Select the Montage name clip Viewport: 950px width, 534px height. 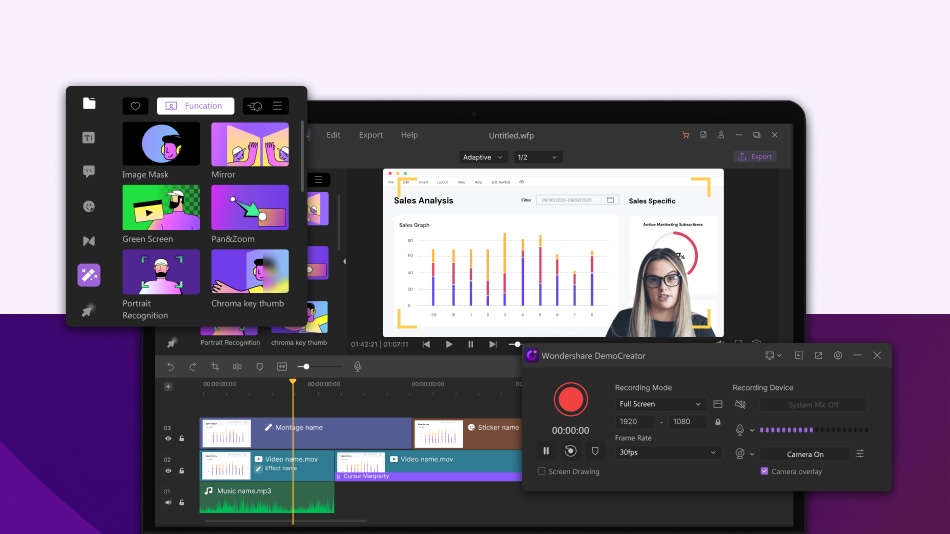click(306, 433)
